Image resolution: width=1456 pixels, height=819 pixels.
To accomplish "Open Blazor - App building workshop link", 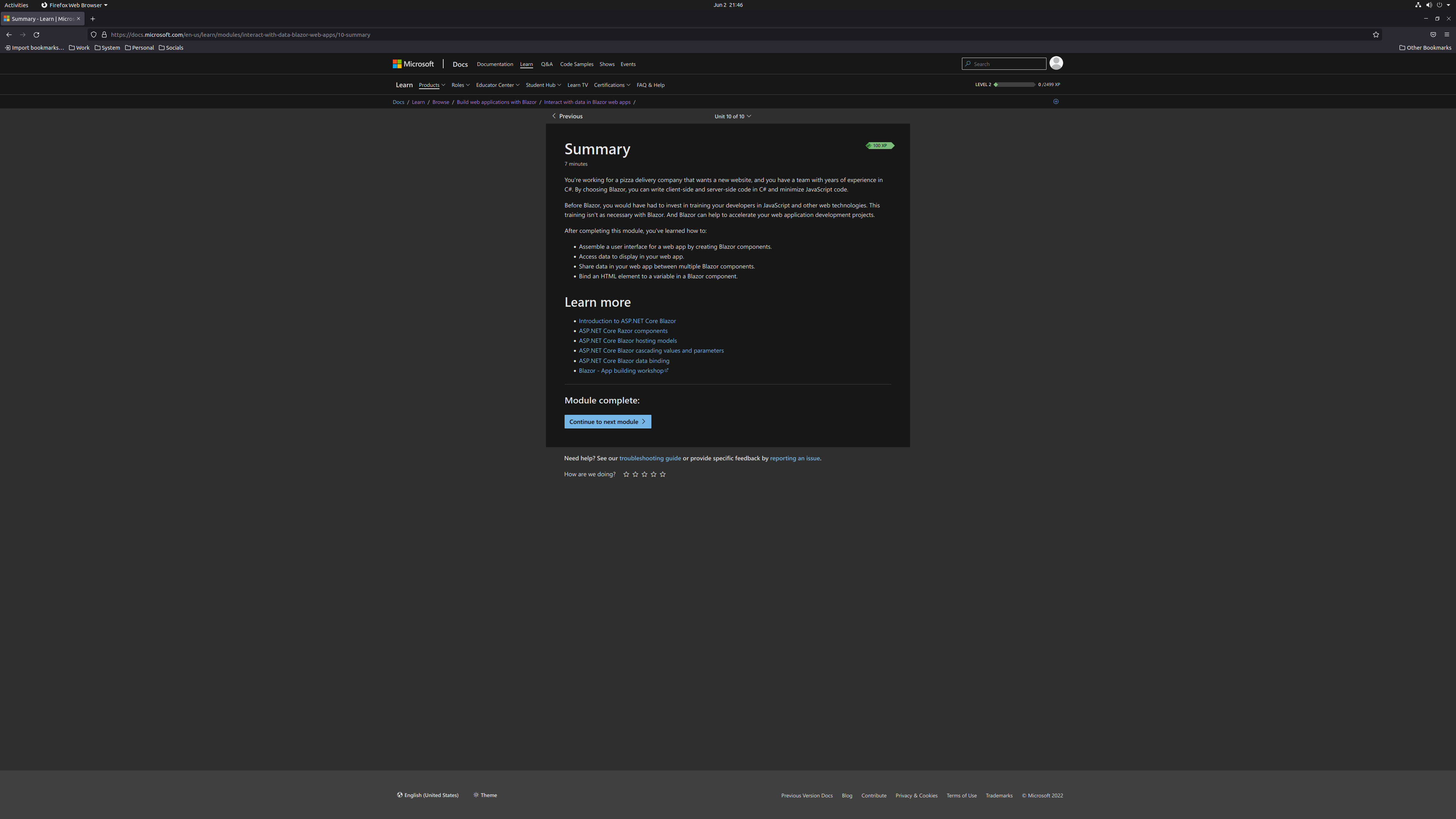I will [623, 371].
